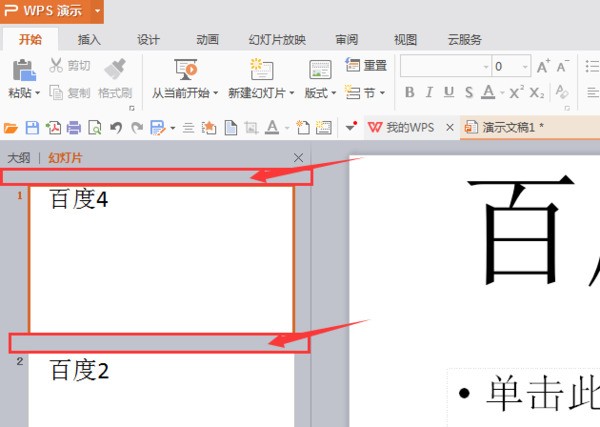This screenshot has width=600, height=427.
Task: Click the bullet list icon in ribbon
Action: point(592,66)
